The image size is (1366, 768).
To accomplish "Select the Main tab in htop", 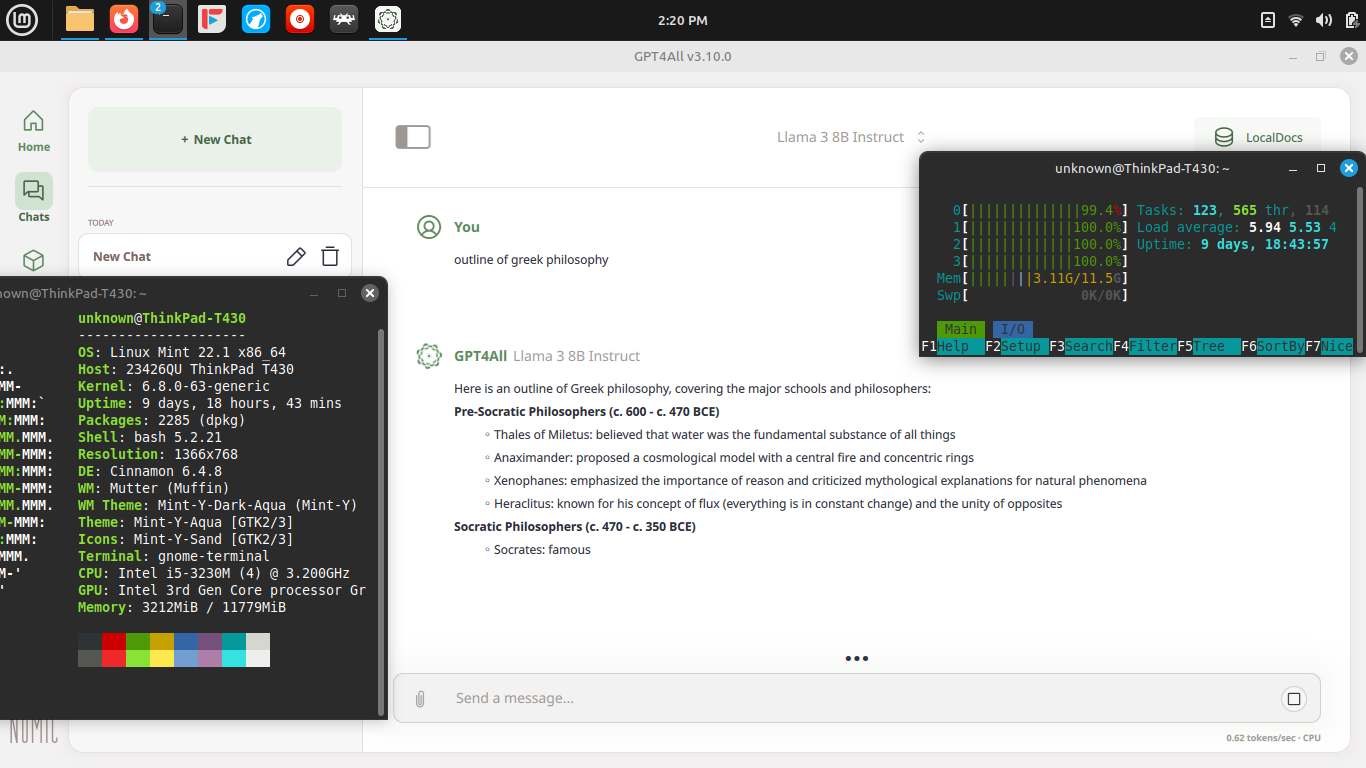I will point(961,329).
